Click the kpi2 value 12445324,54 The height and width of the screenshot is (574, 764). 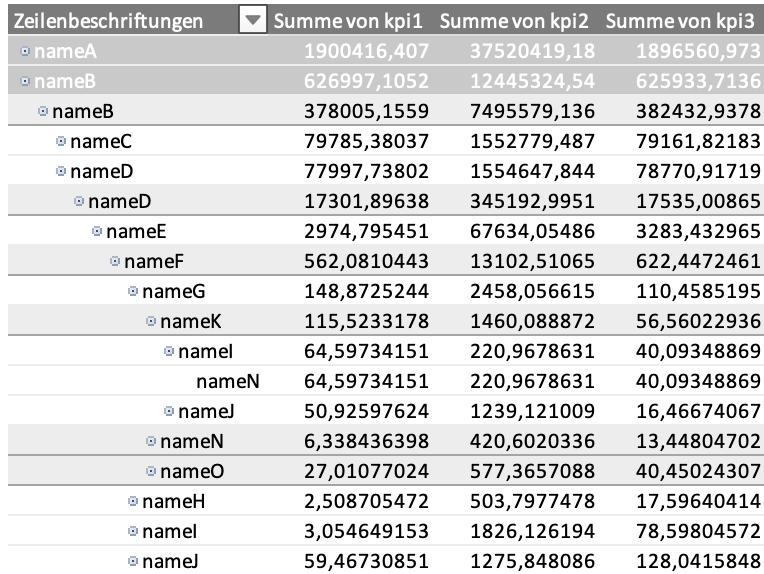[533, 81]
